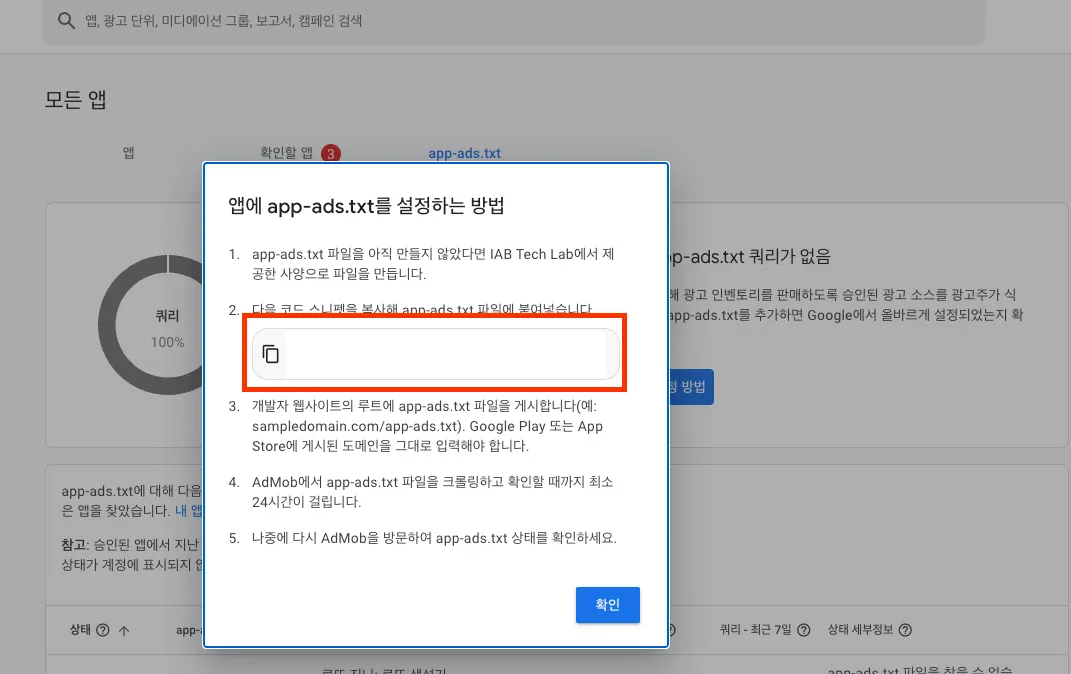The width and height of the screenshot is (1071, 674).
Task: Click the code snippet text box
Action: (436, 354)
